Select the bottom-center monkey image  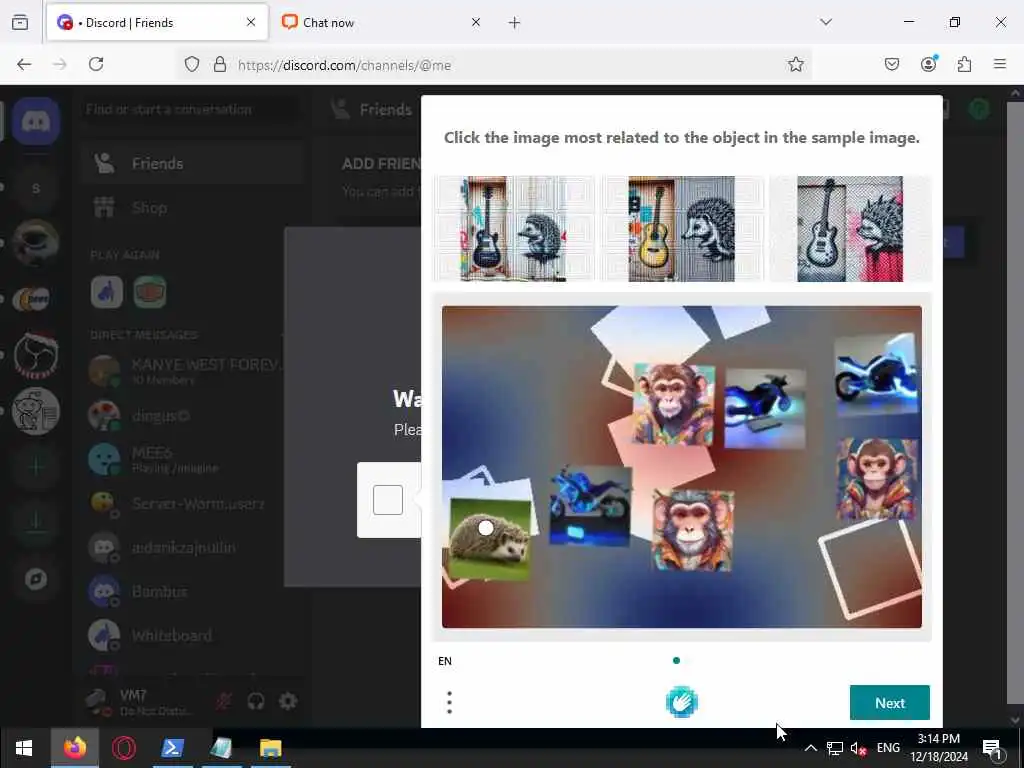point(693,531)
